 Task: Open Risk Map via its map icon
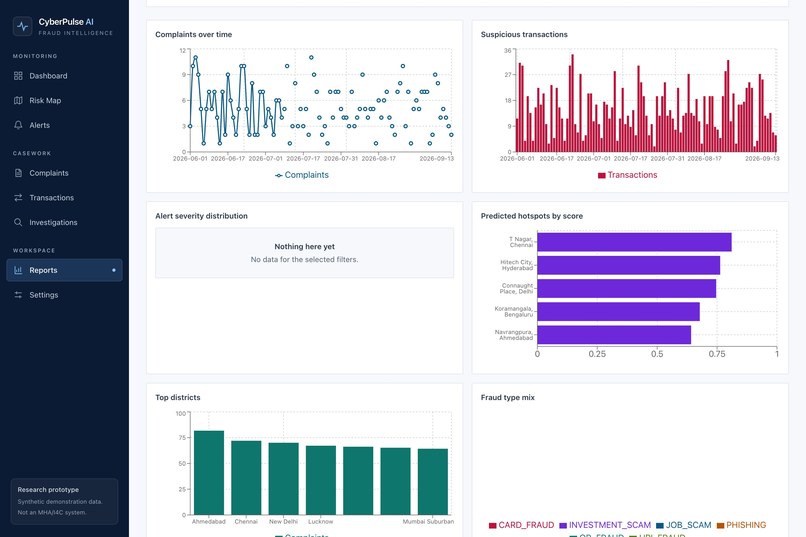tap(18, 101)
